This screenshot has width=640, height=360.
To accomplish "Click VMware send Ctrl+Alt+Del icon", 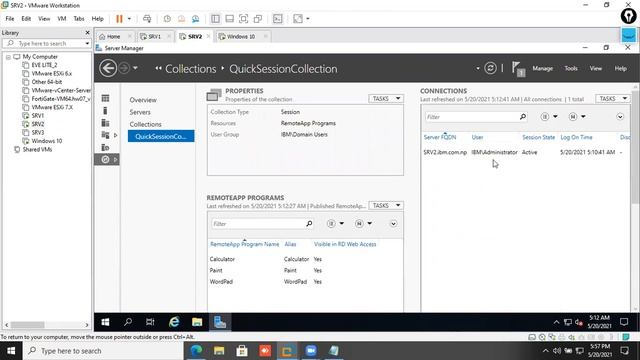I will [147, 19].
